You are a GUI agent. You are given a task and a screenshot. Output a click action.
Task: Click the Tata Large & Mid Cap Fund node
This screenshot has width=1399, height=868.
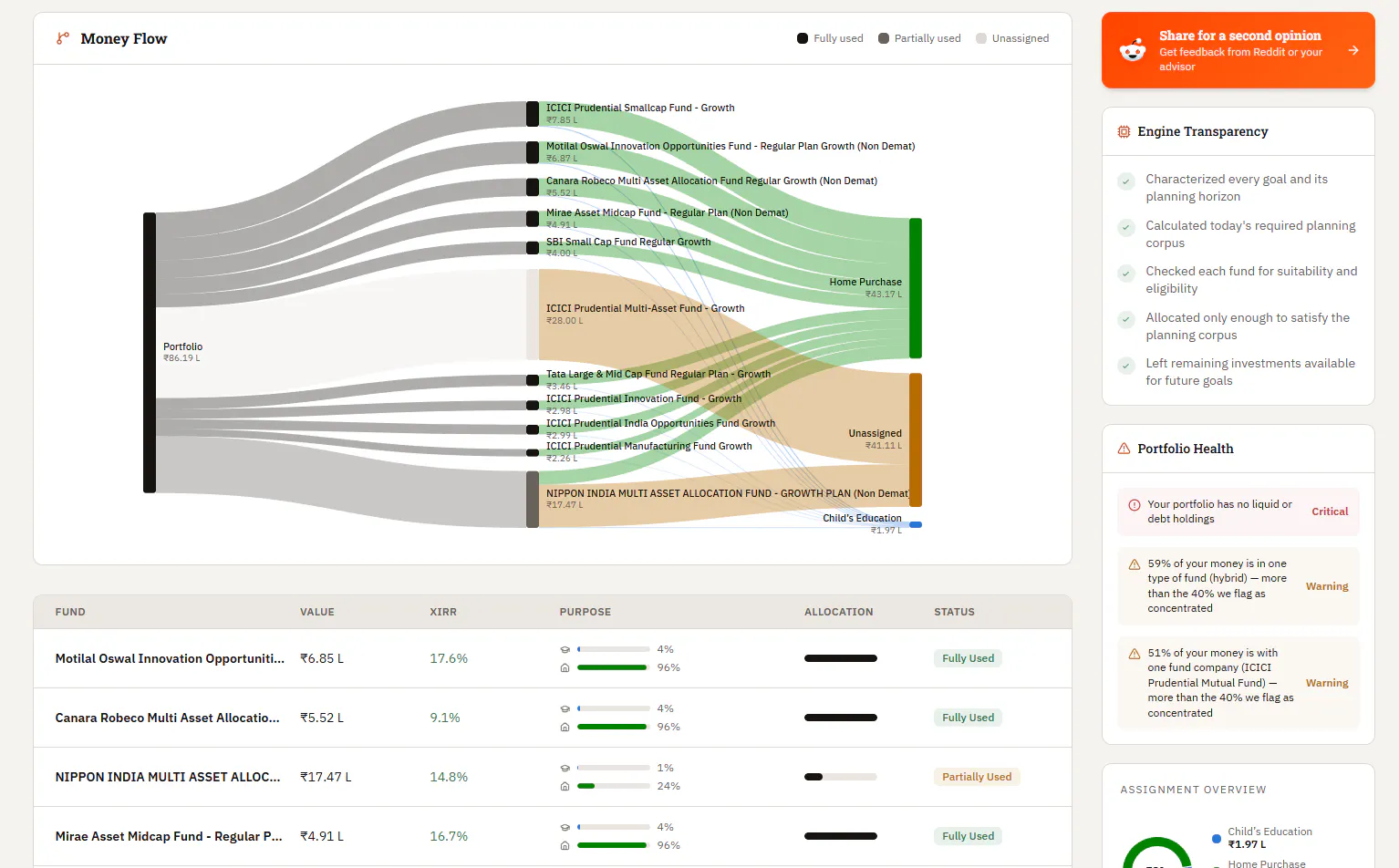tap(533, 380)
